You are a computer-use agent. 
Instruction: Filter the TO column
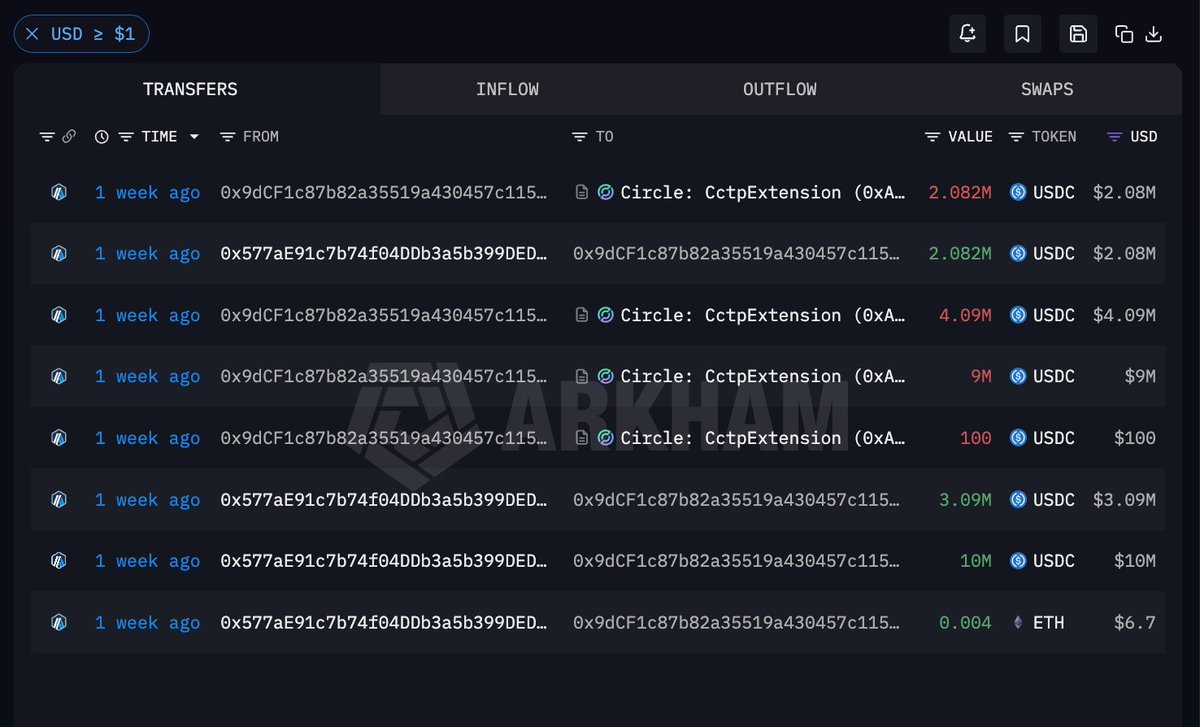click(x=580, y=137)
